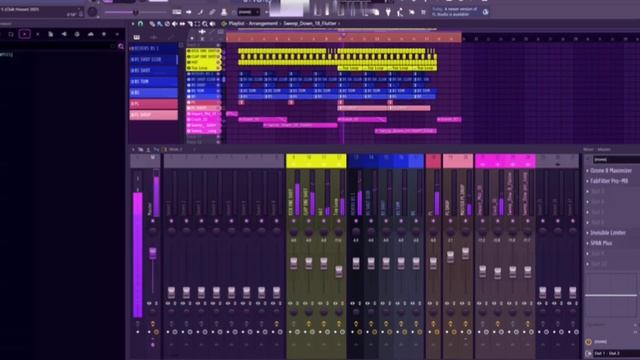Open the playlist options arrow menu
The height and width of the screenshot is (360, 640).
pyautogui.click(x=133, y=24)
